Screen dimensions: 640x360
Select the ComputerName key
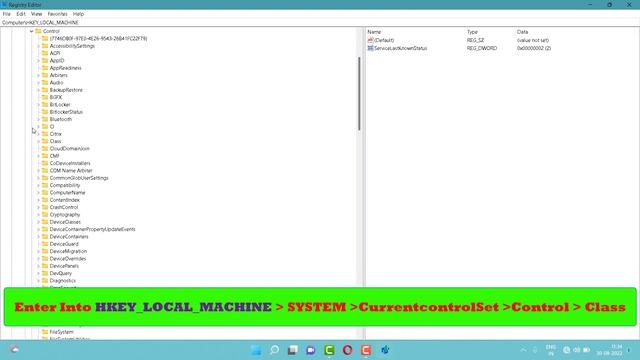click(x=67, y=193)
